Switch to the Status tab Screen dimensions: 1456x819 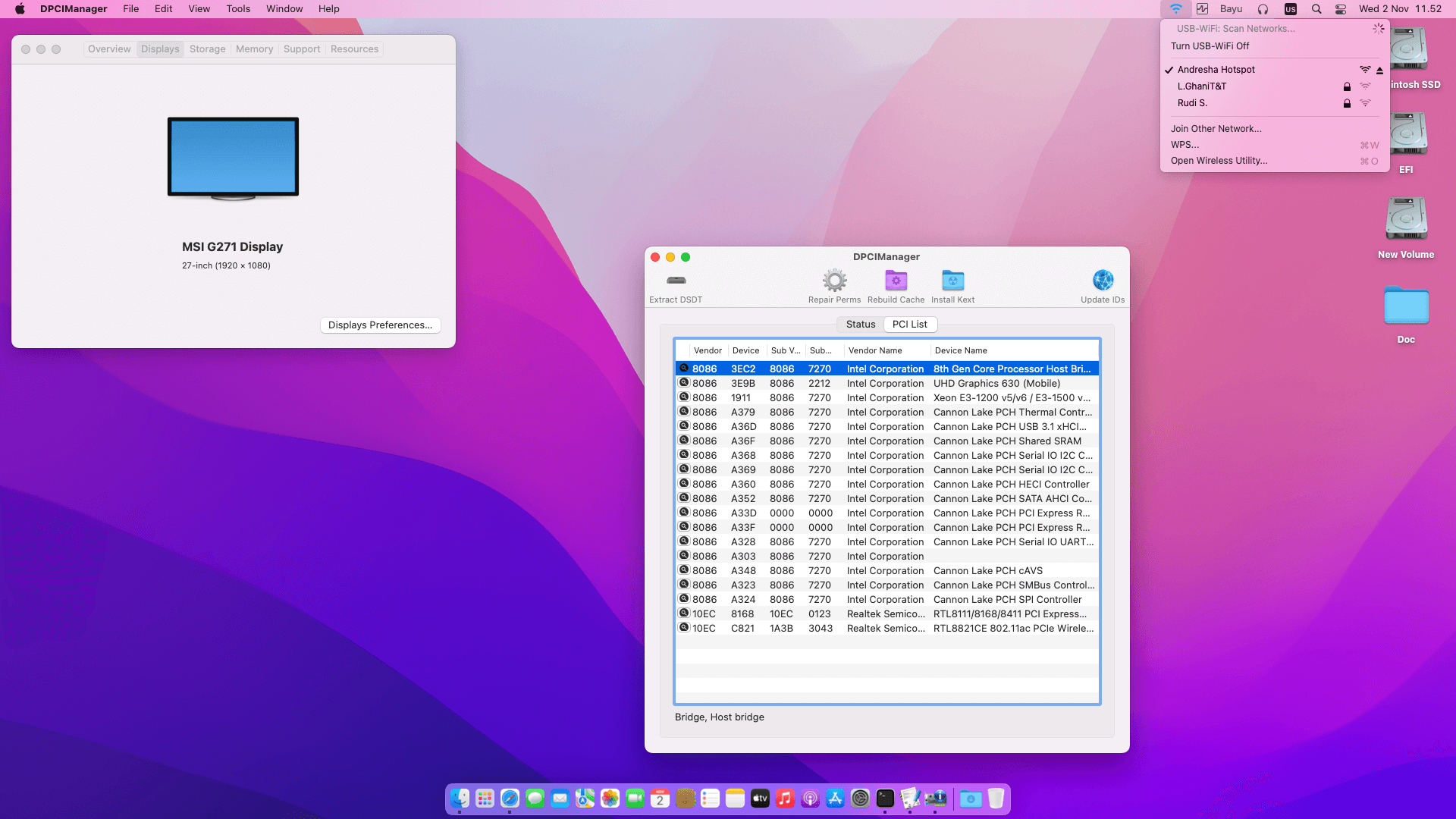[x=860, y=325]
